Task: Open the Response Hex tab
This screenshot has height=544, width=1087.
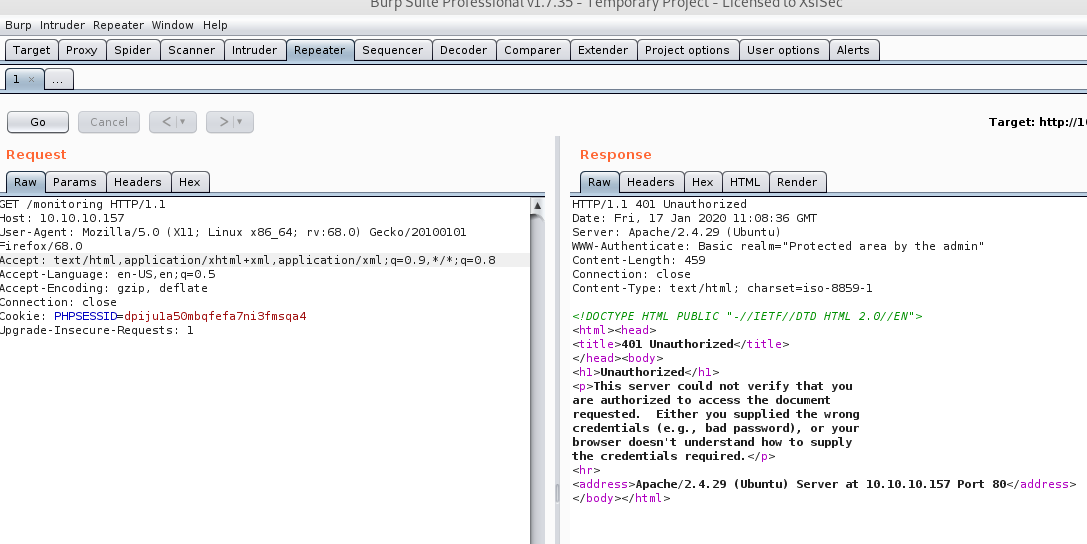Action: [703, 182]
